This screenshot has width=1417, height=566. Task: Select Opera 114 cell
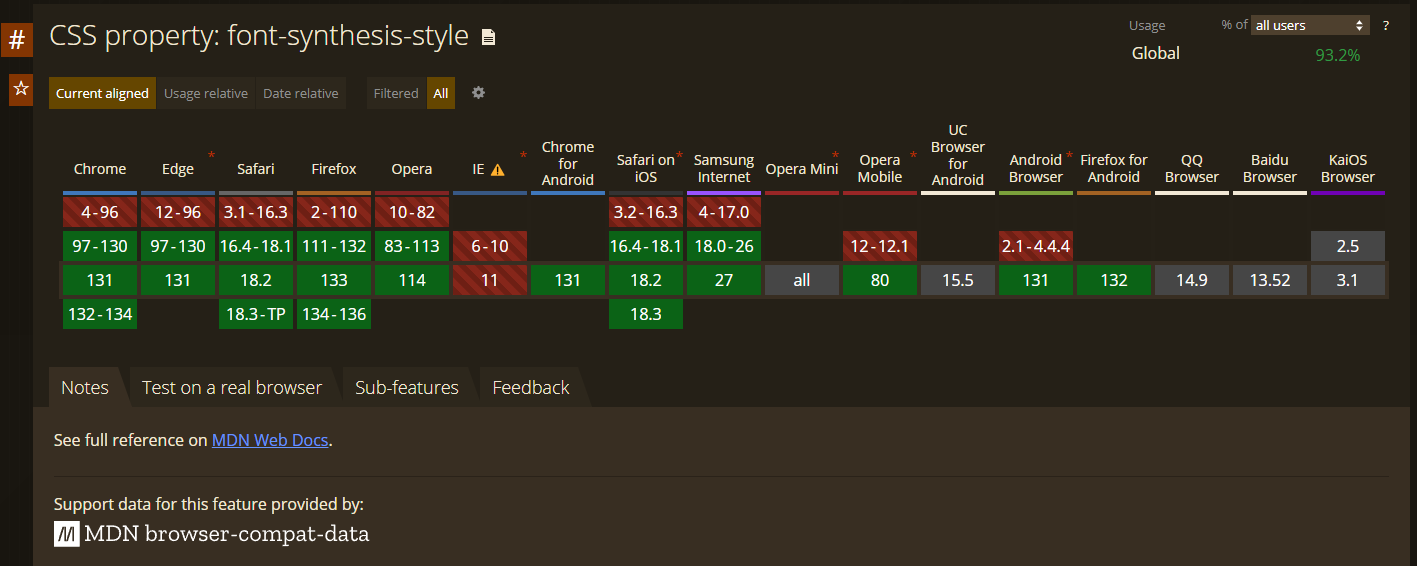412,280
